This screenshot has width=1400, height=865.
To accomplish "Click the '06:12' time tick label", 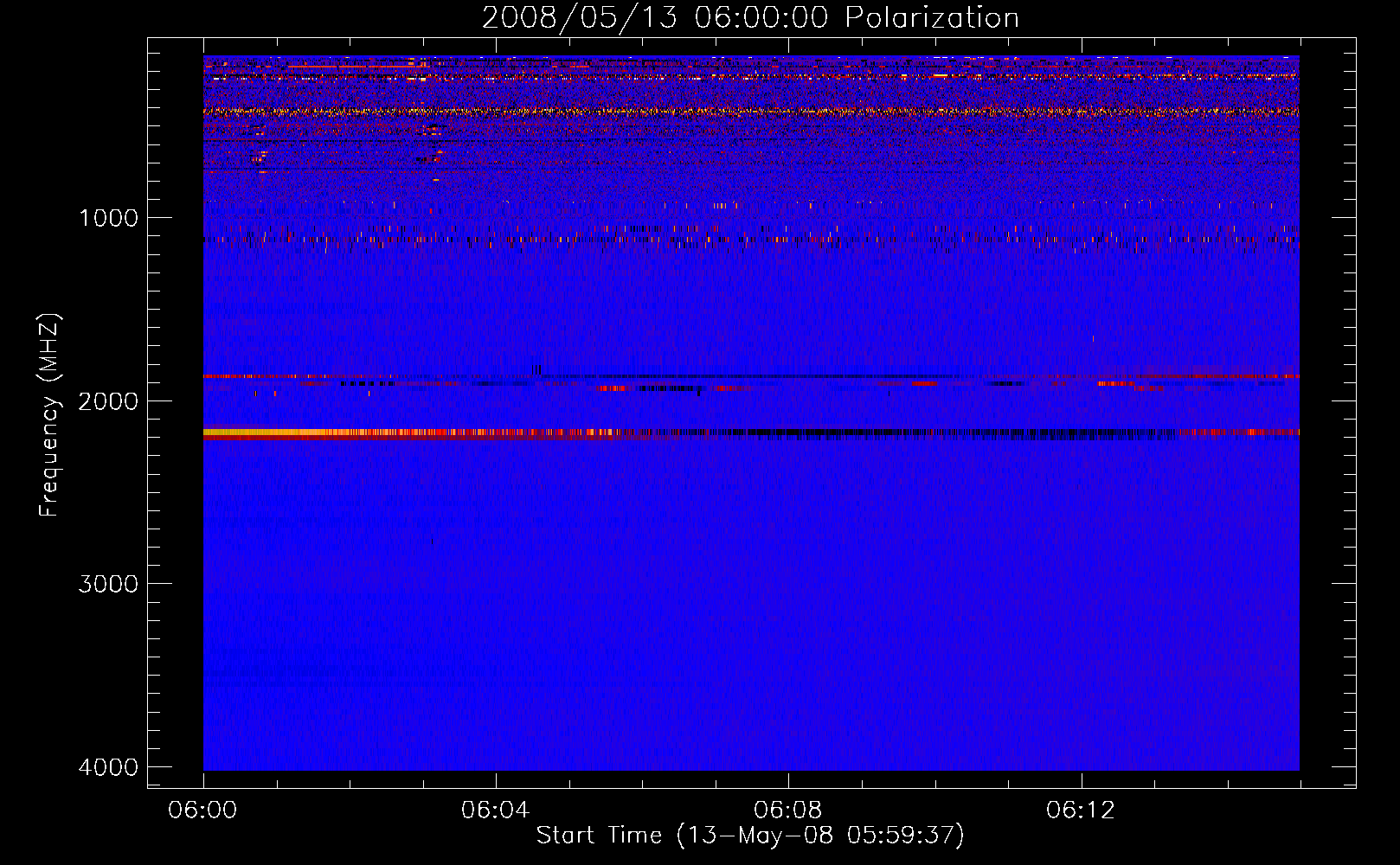I will [x=1080, y=811].
